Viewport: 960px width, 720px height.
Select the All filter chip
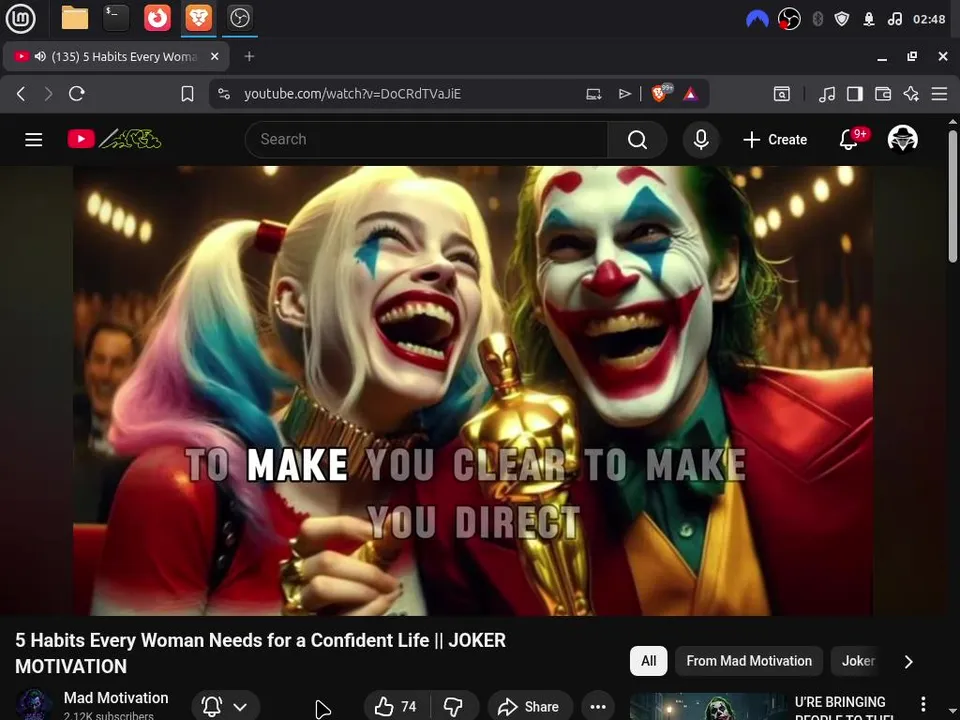[648, 661]
